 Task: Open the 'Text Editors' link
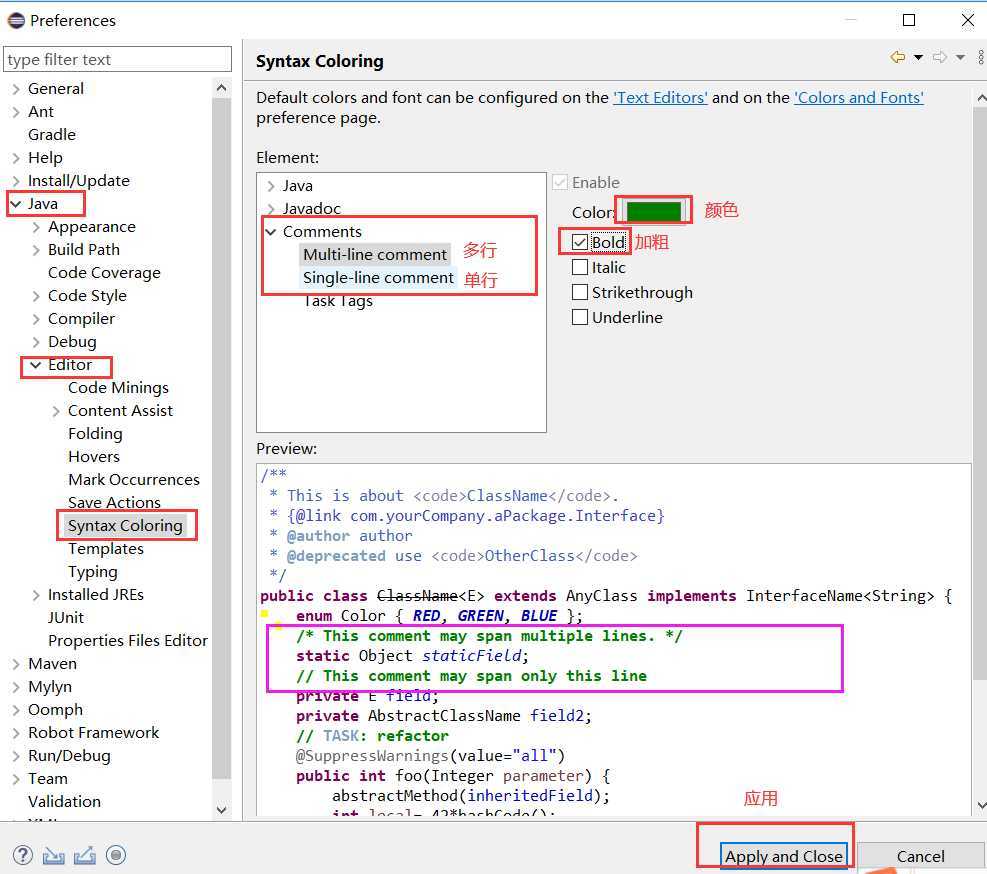660,98
